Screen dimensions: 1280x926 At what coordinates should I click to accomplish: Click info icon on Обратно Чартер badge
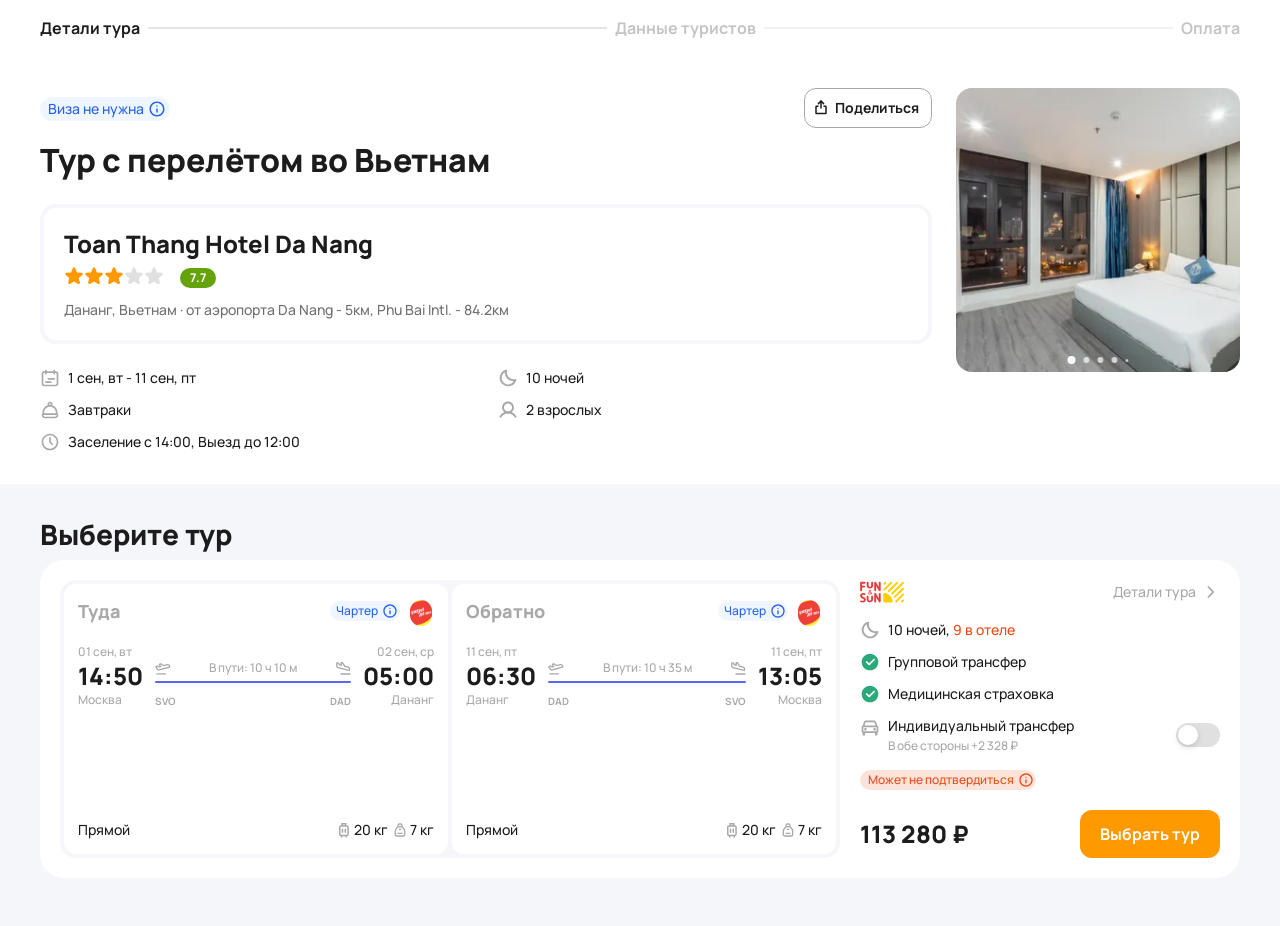[x=778, y=611]
